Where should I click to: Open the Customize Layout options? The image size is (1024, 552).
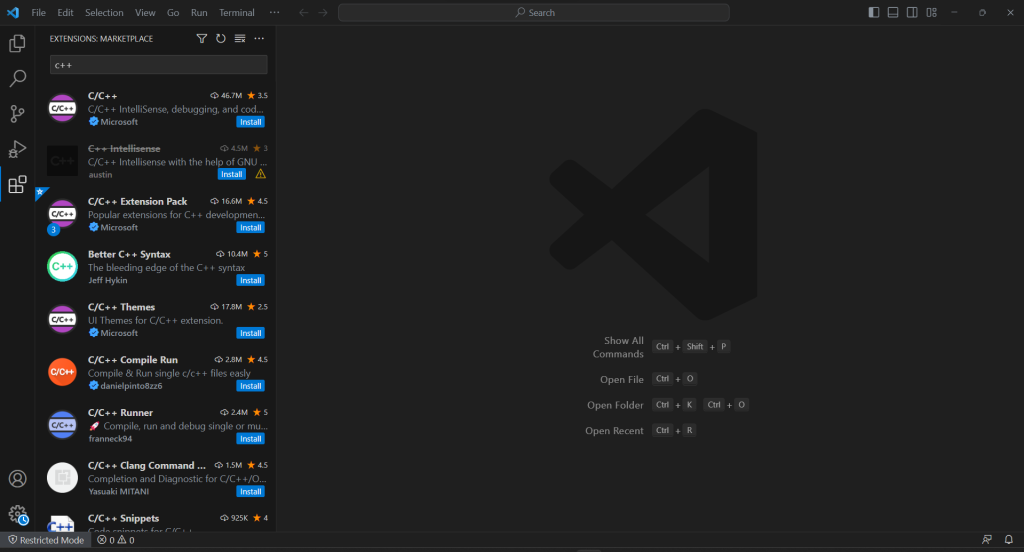point(931,12)
